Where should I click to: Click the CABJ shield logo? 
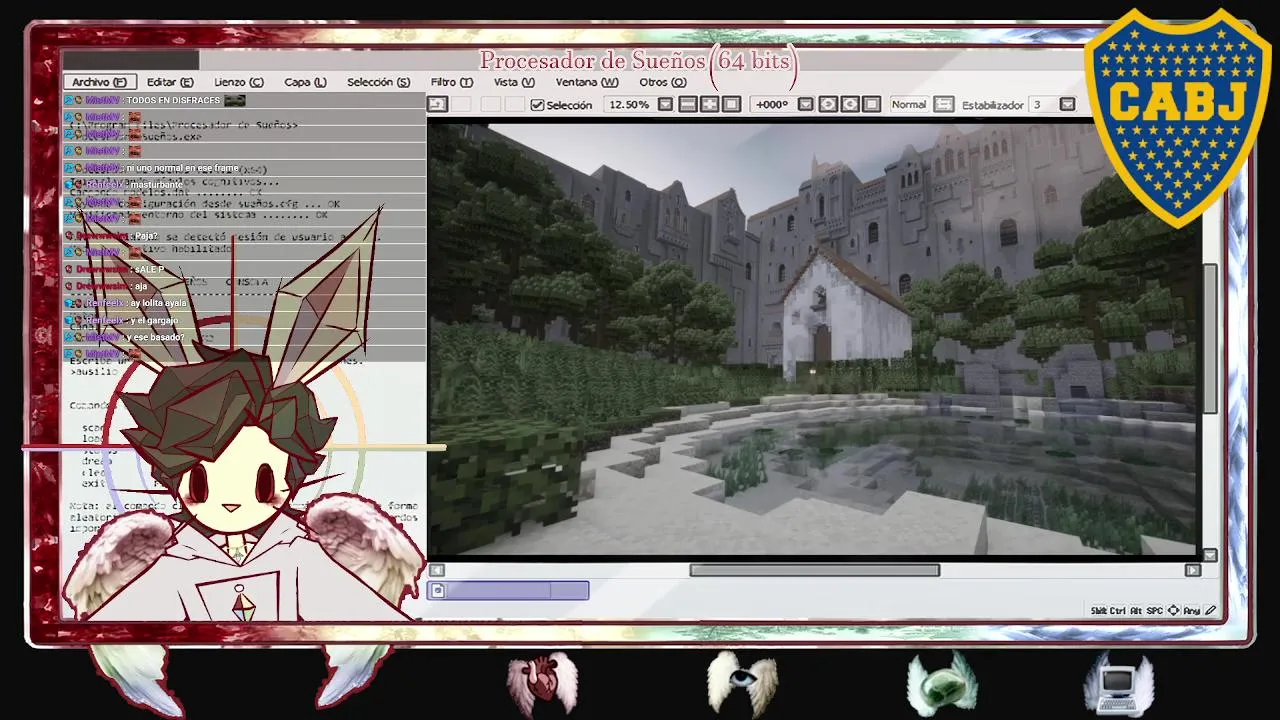(1177, 117)
